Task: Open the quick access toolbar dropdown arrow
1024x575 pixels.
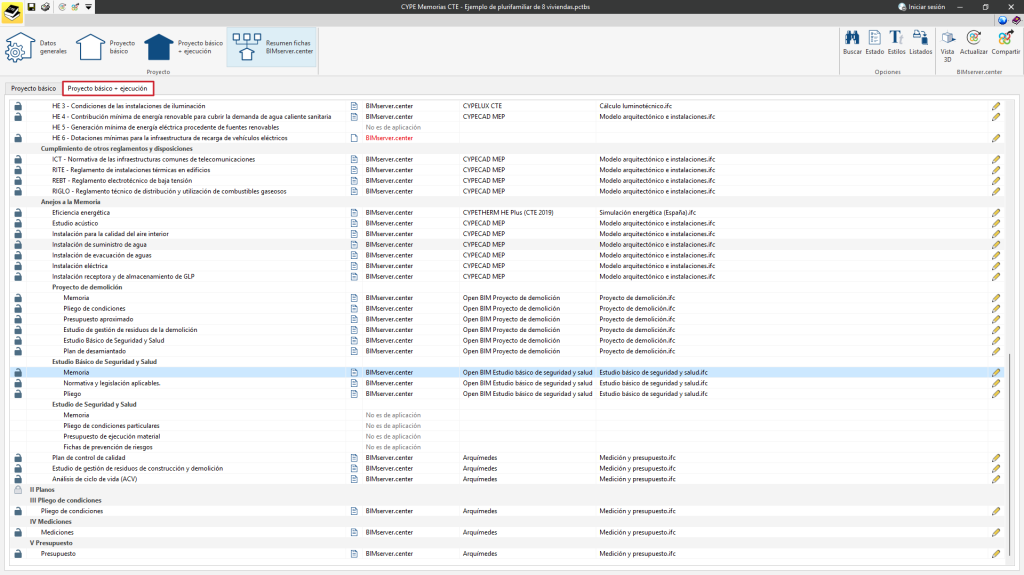Action: coord(88,7)
